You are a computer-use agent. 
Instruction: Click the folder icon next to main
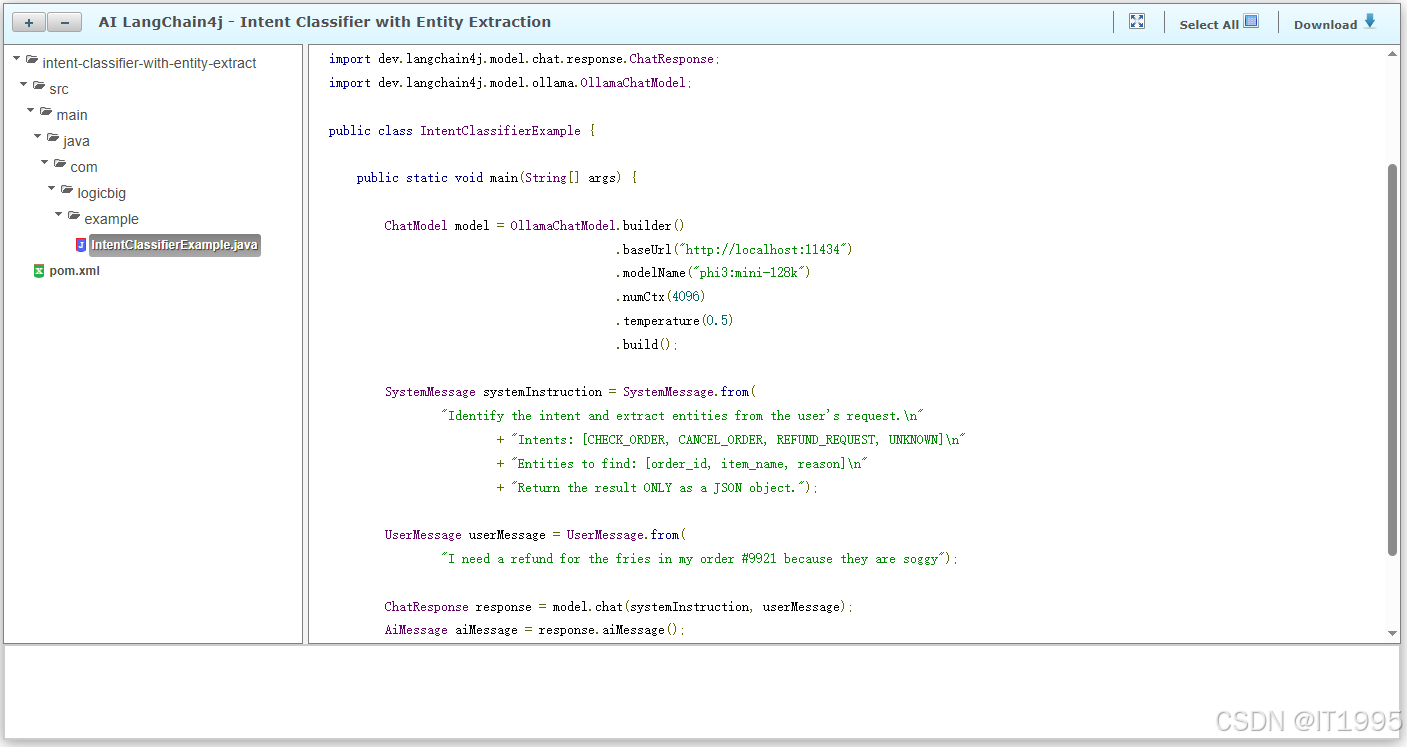pos(46,113)
